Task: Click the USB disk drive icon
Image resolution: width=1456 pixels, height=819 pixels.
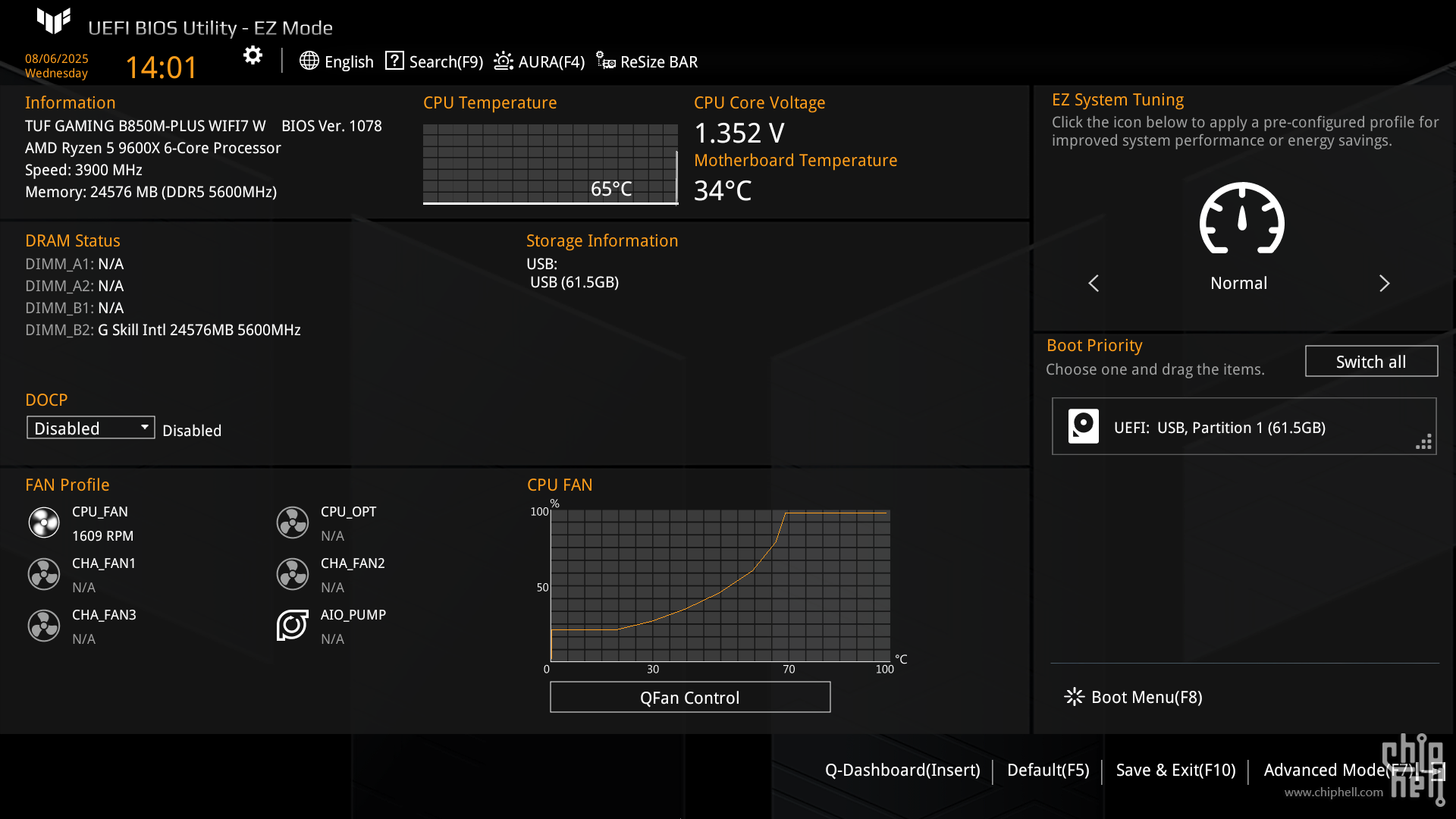Action: (1084, 426)
